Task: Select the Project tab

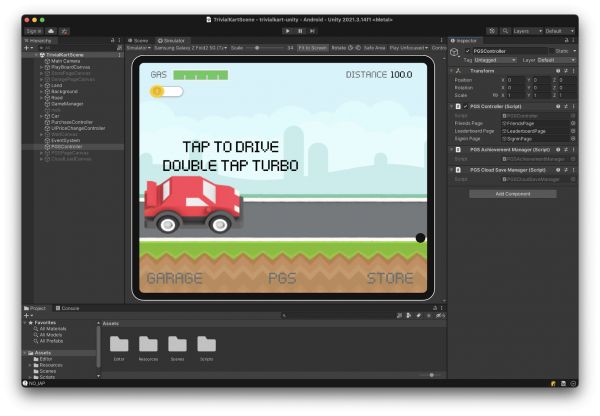Action: coord(35,308)
